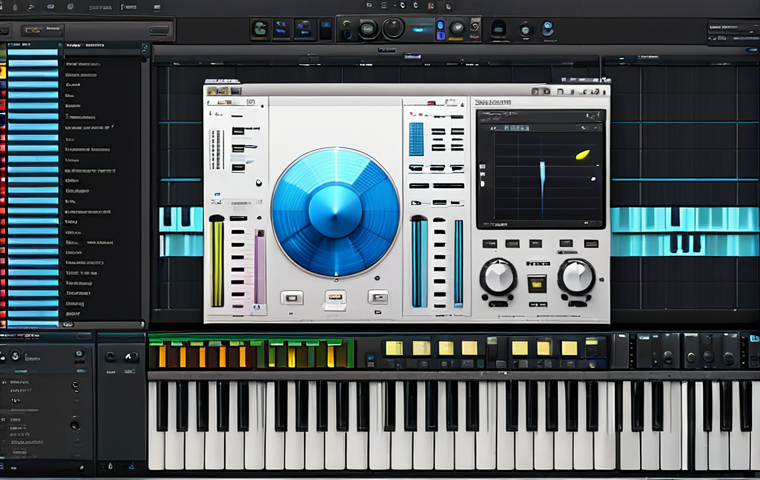The height and width of the screenshot is (480, 760).
Task: Click the headphone-shaped icon in the main toolbar
Action: [x=498, y=29]
